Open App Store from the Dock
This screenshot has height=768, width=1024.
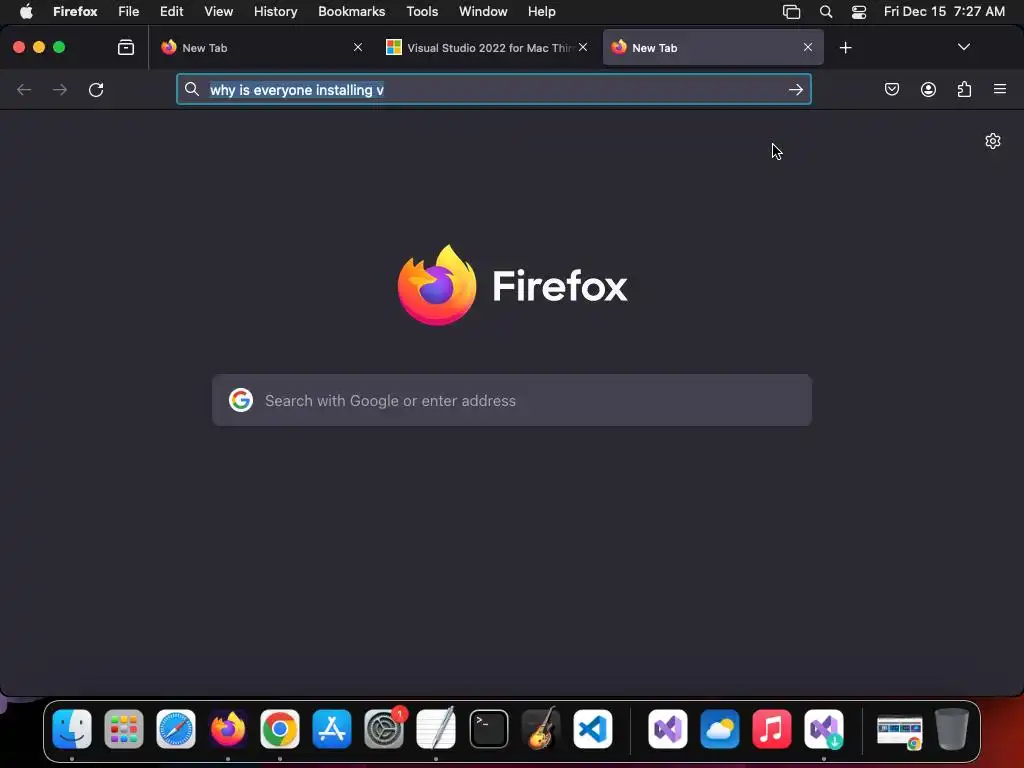point(332,729)
